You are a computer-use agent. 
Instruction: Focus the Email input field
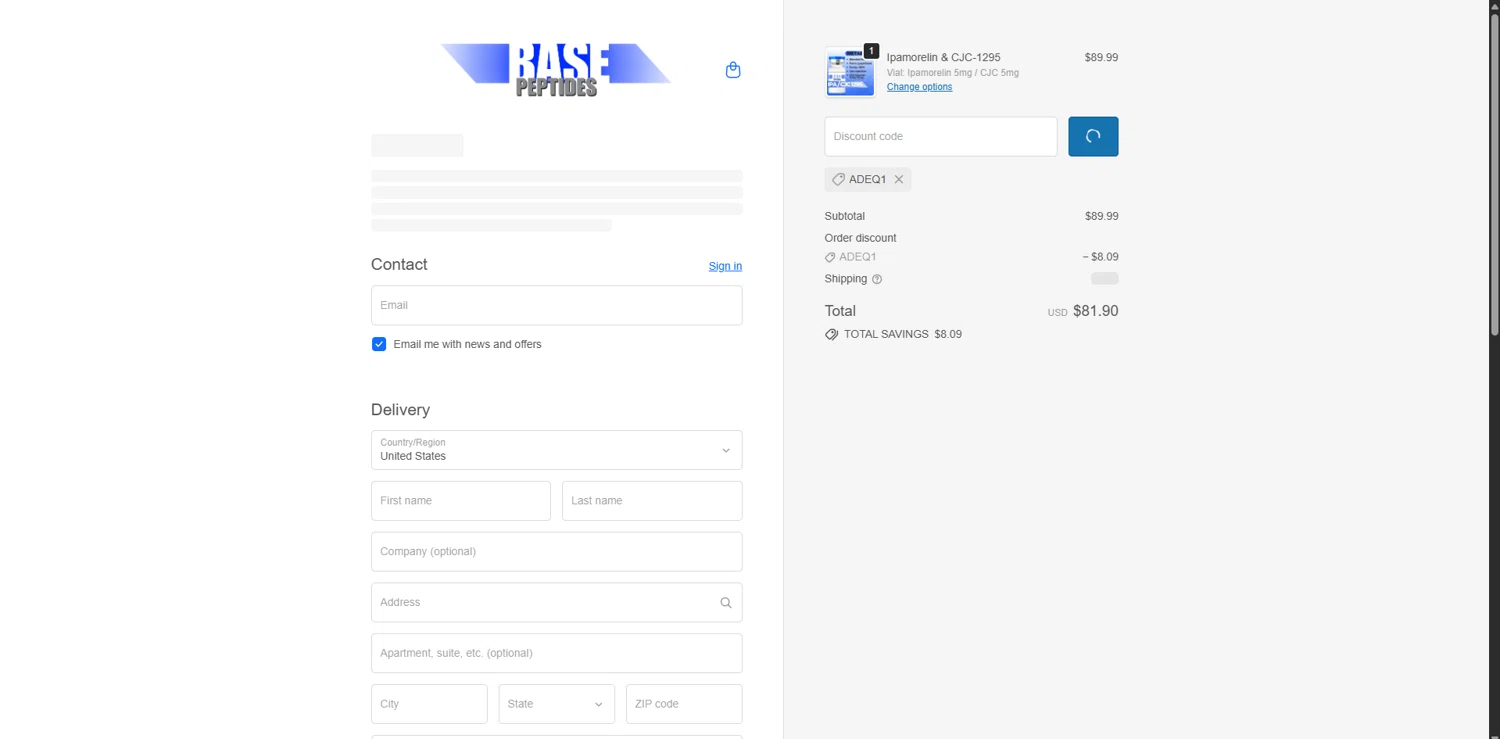click(x=556, y=305)
